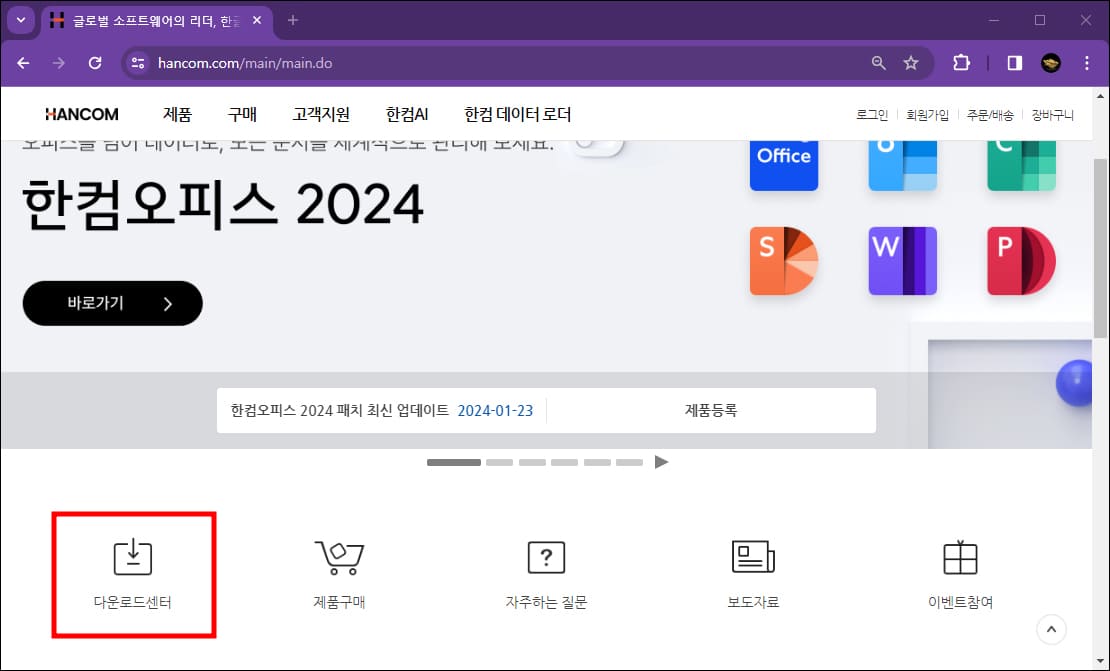The width and height of the screenshot is (1110, 671).
Task: Open the 제품 menu
Action: [177, 114]
